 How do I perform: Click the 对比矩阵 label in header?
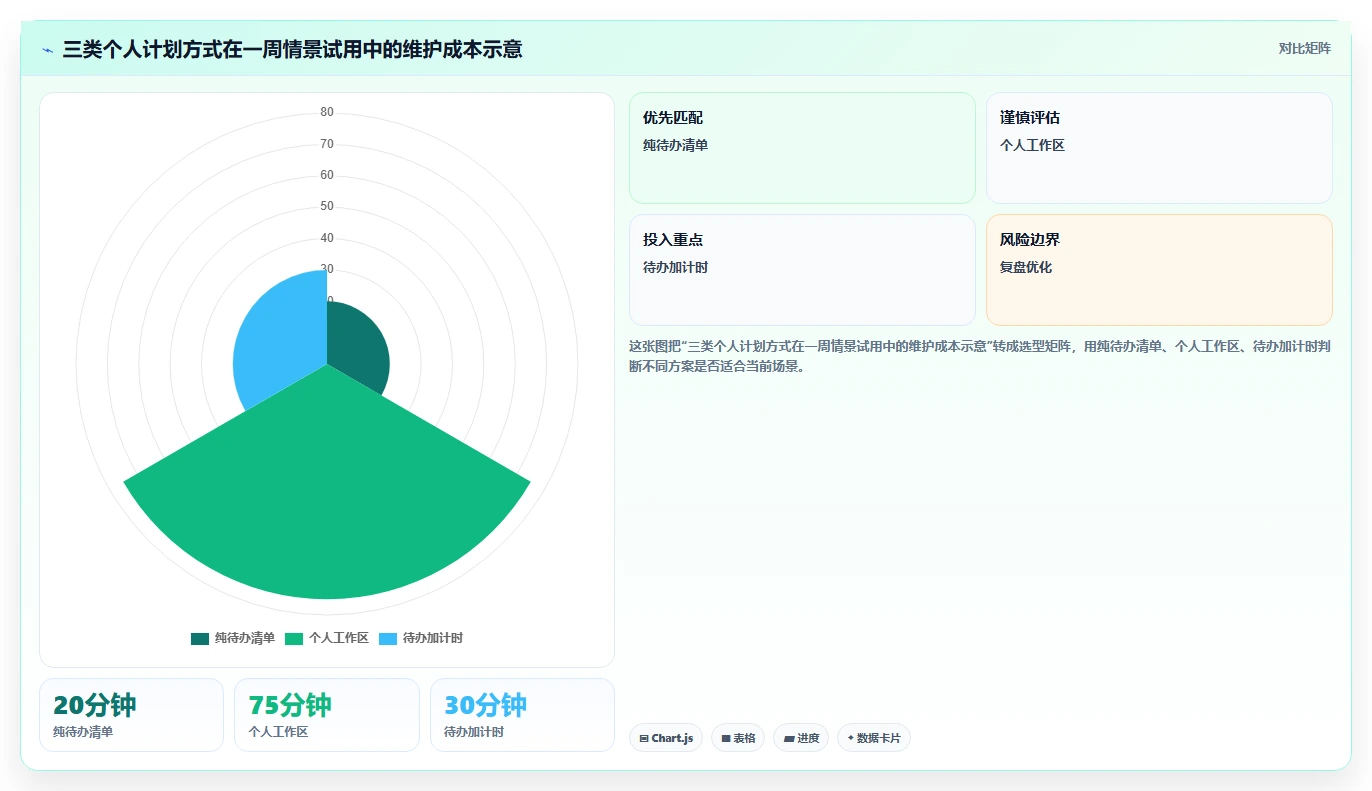[1304, 48]
